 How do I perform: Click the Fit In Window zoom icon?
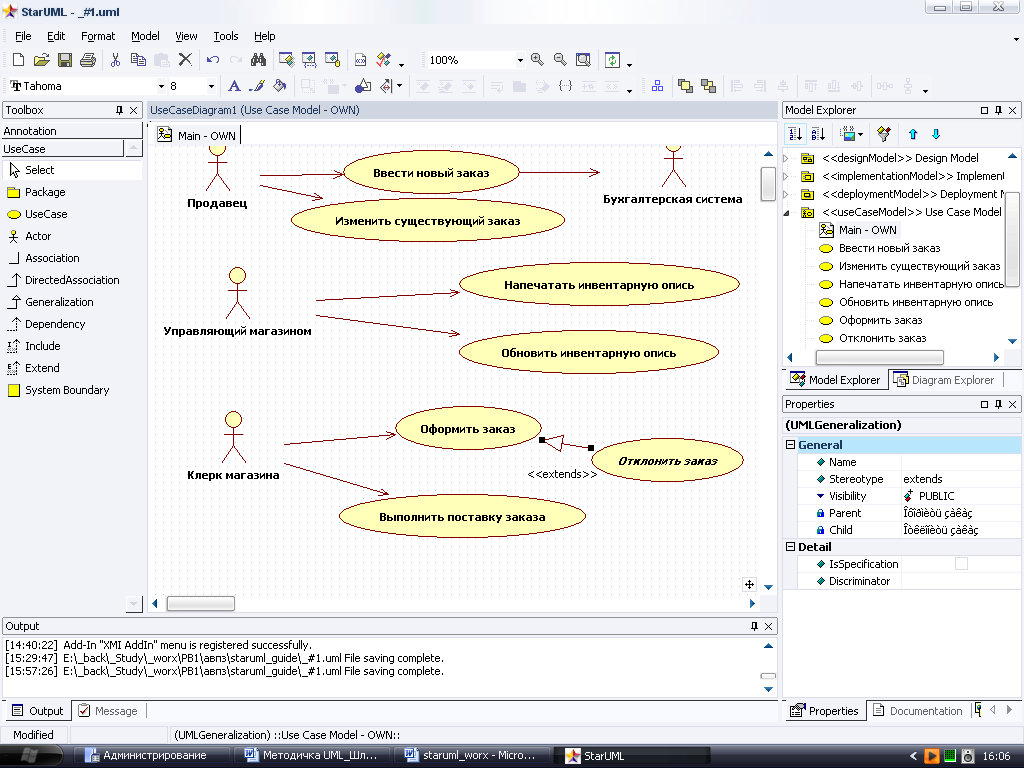(x=583, y=60)
